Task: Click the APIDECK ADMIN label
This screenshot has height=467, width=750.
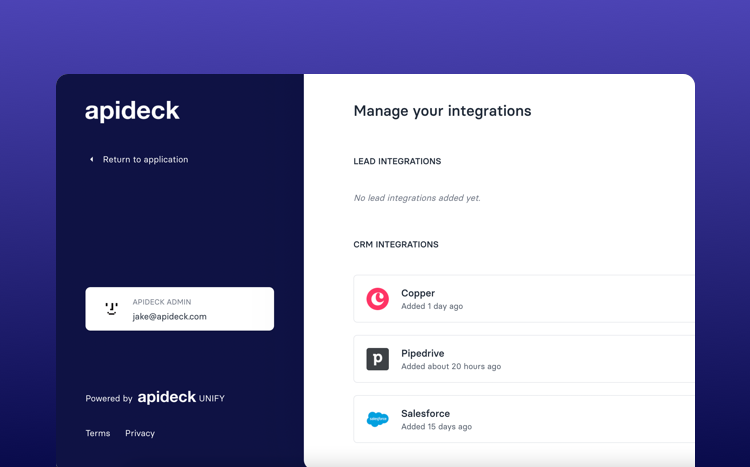Action: (x=162, y=302)
